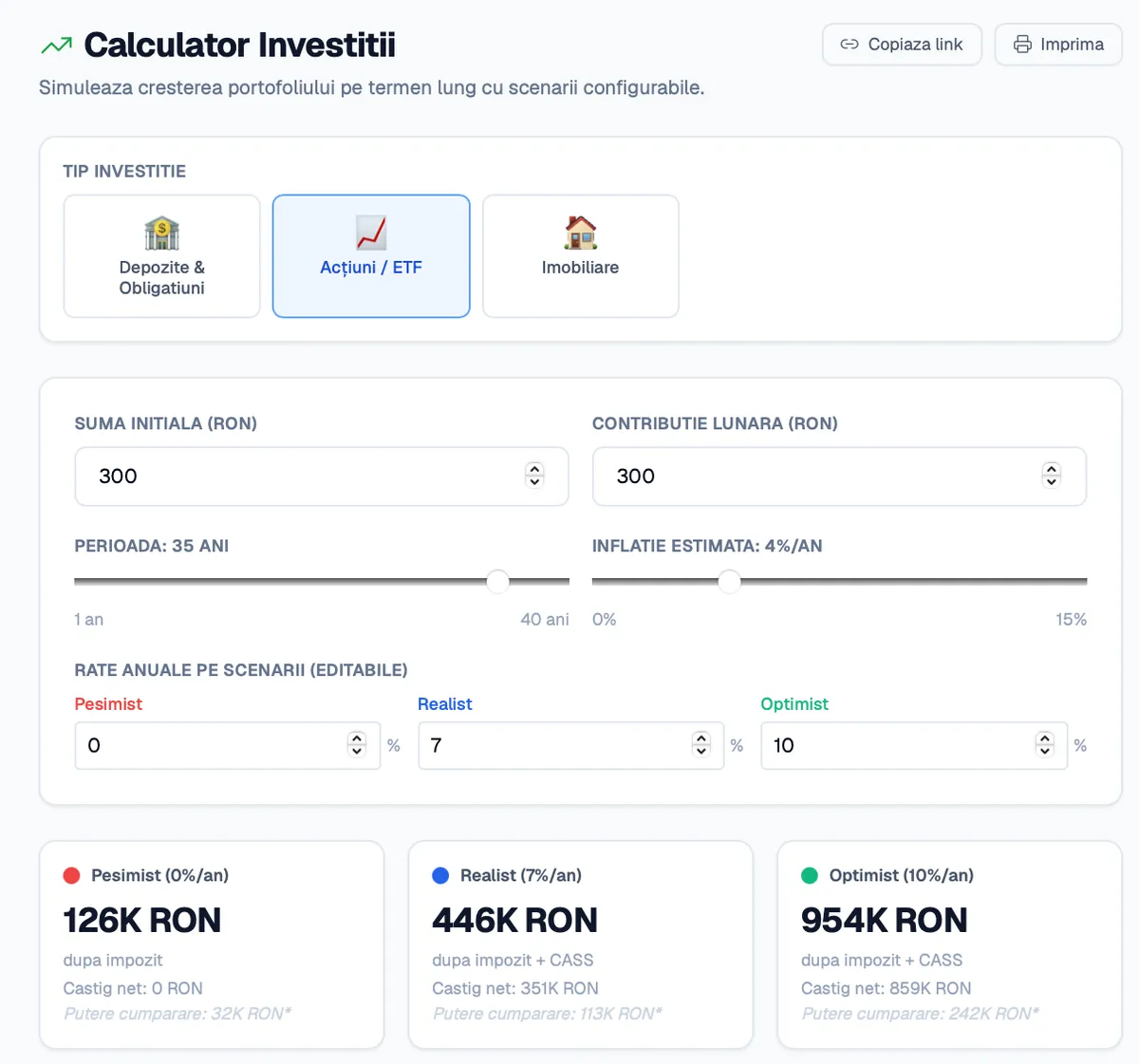The image size is (1139, 1064).
Task: Click the chart icon on Acțiuni / ETF
Action: [371, 233]
